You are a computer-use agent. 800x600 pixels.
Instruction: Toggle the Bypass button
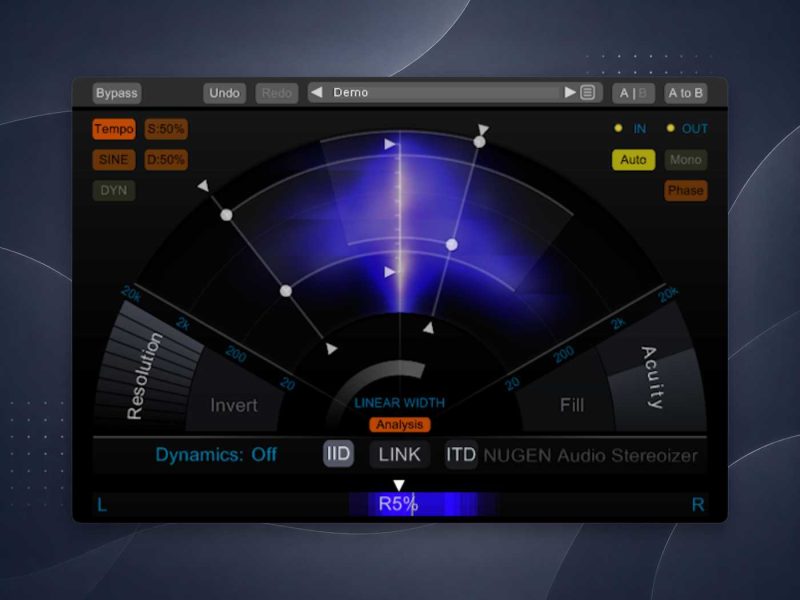[x=117, y=93]
